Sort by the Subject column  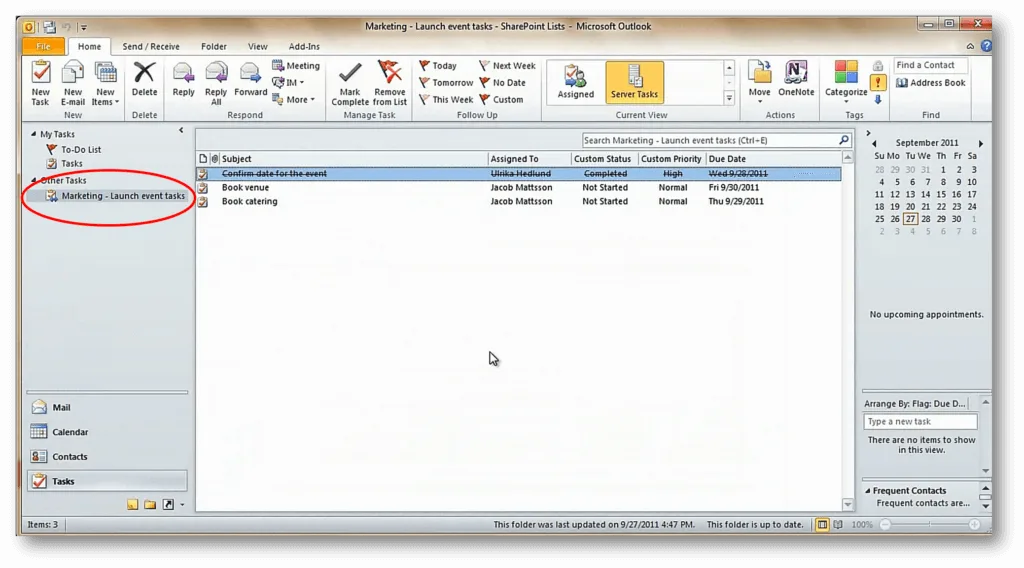point(353,159)
